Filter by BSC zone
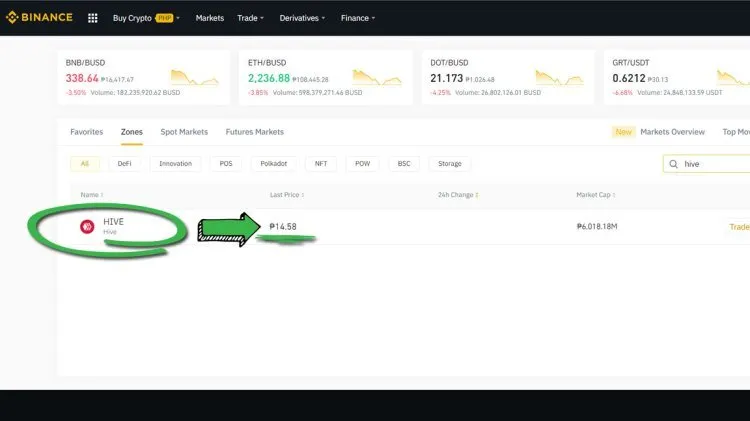 (x=404, y=164)
